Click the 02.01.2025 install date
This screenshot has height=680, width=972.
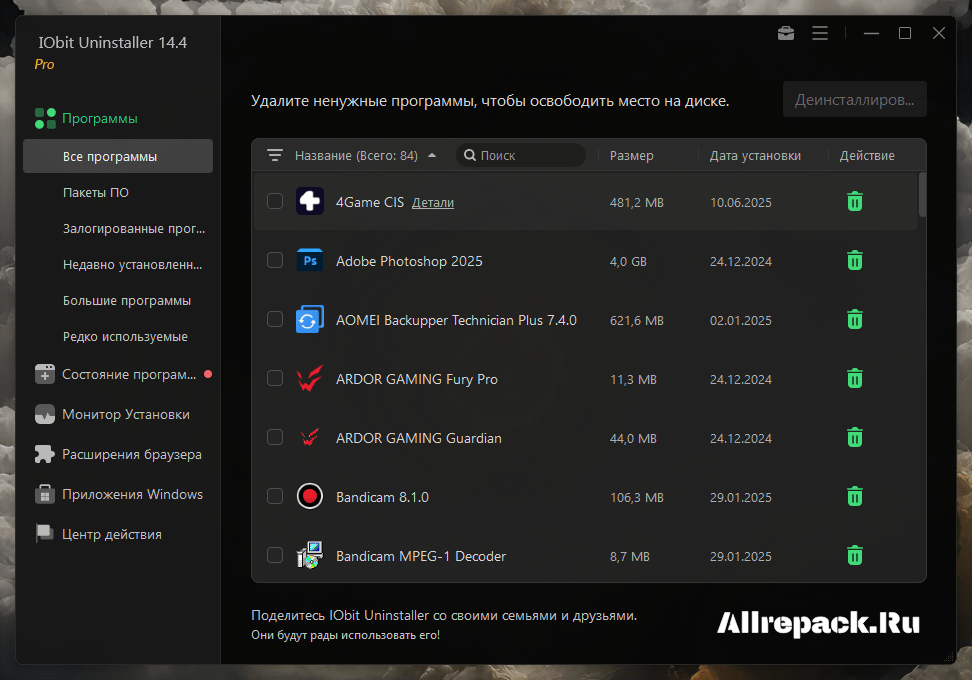pyautogui.click(x=740, y=320)
